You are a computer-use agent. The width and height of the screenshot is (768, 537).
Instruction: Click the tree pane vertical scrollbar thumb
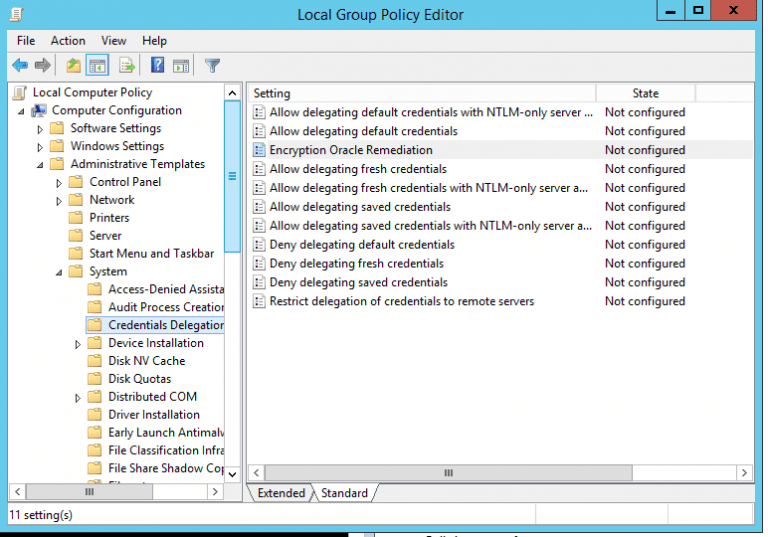coord(232,176)
